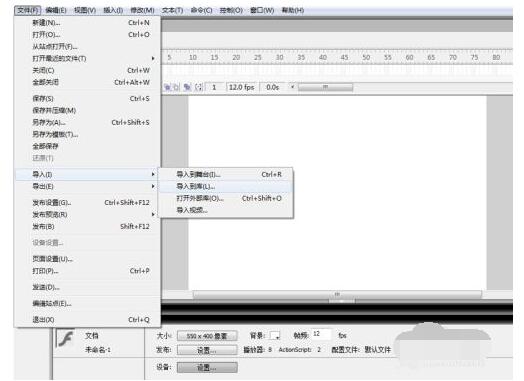Choose 发送(D)... menu entry

pyautogui.click(x=88, y=287)
